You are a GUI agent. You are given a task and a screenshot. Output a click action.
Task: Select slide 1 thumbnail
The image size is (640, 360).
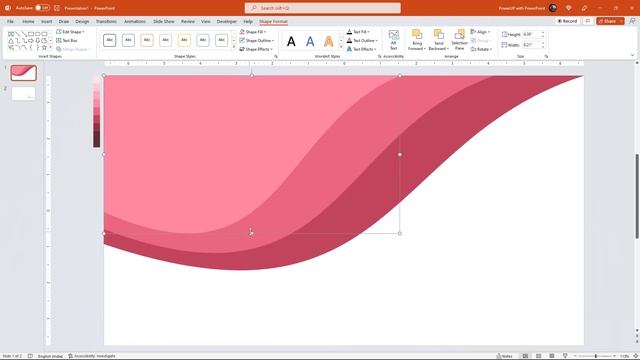24,73
